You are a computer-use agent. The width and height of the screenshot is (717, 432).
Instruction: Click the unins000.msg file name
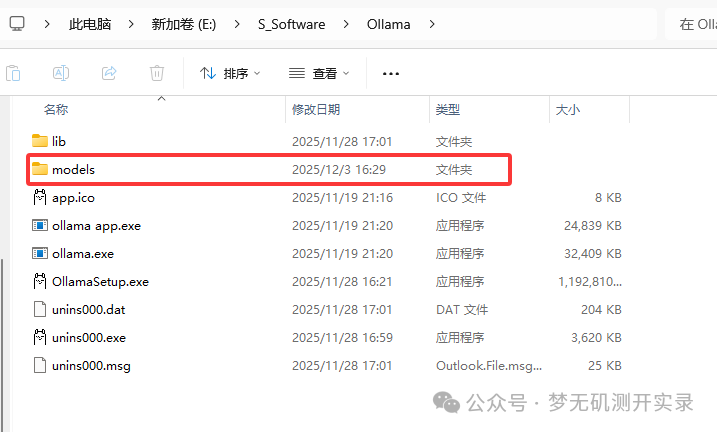91,366
